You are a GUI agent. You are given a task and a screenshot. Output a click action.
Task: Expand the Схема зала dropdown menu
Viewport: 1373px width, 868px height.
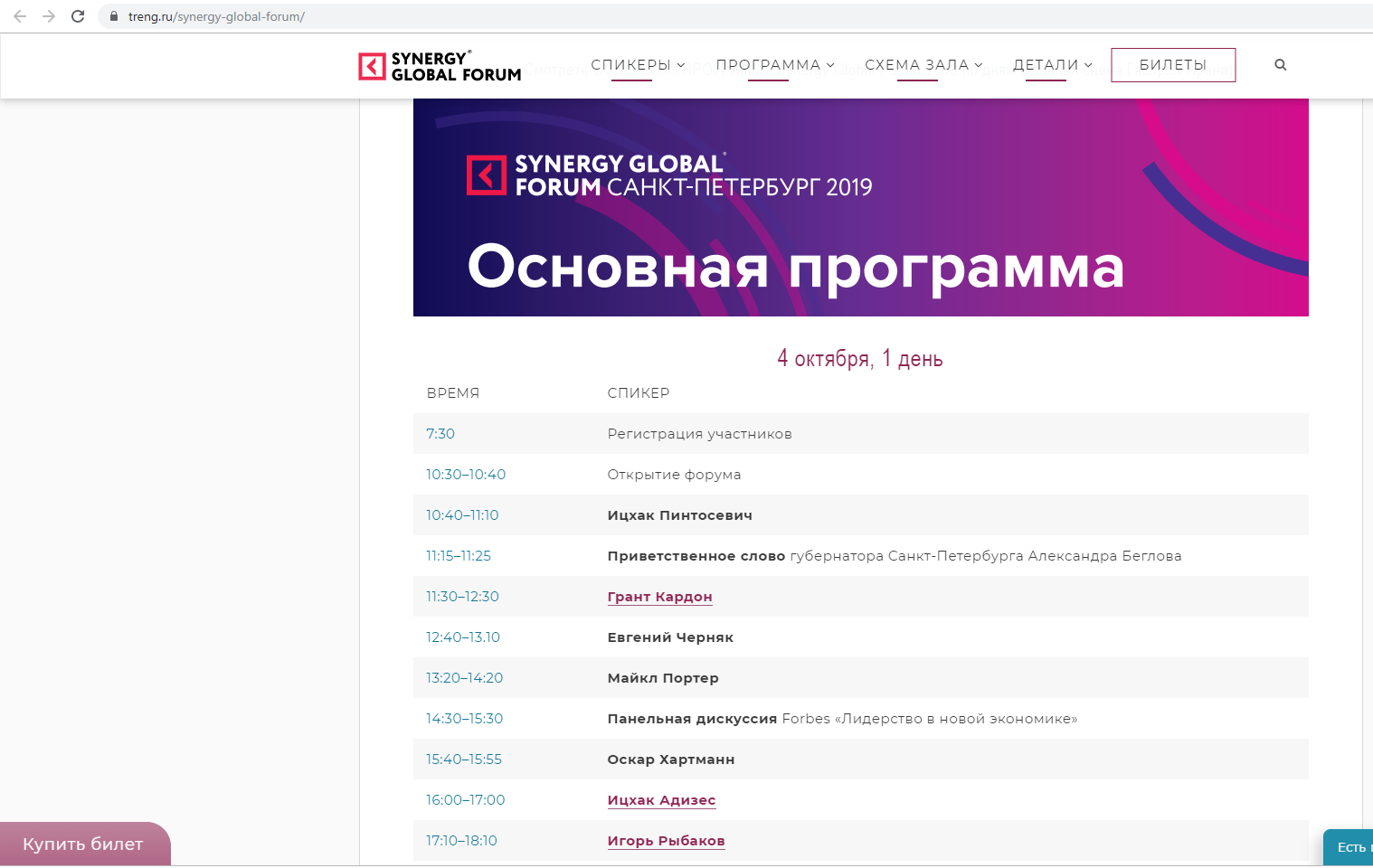click(923, 65)
